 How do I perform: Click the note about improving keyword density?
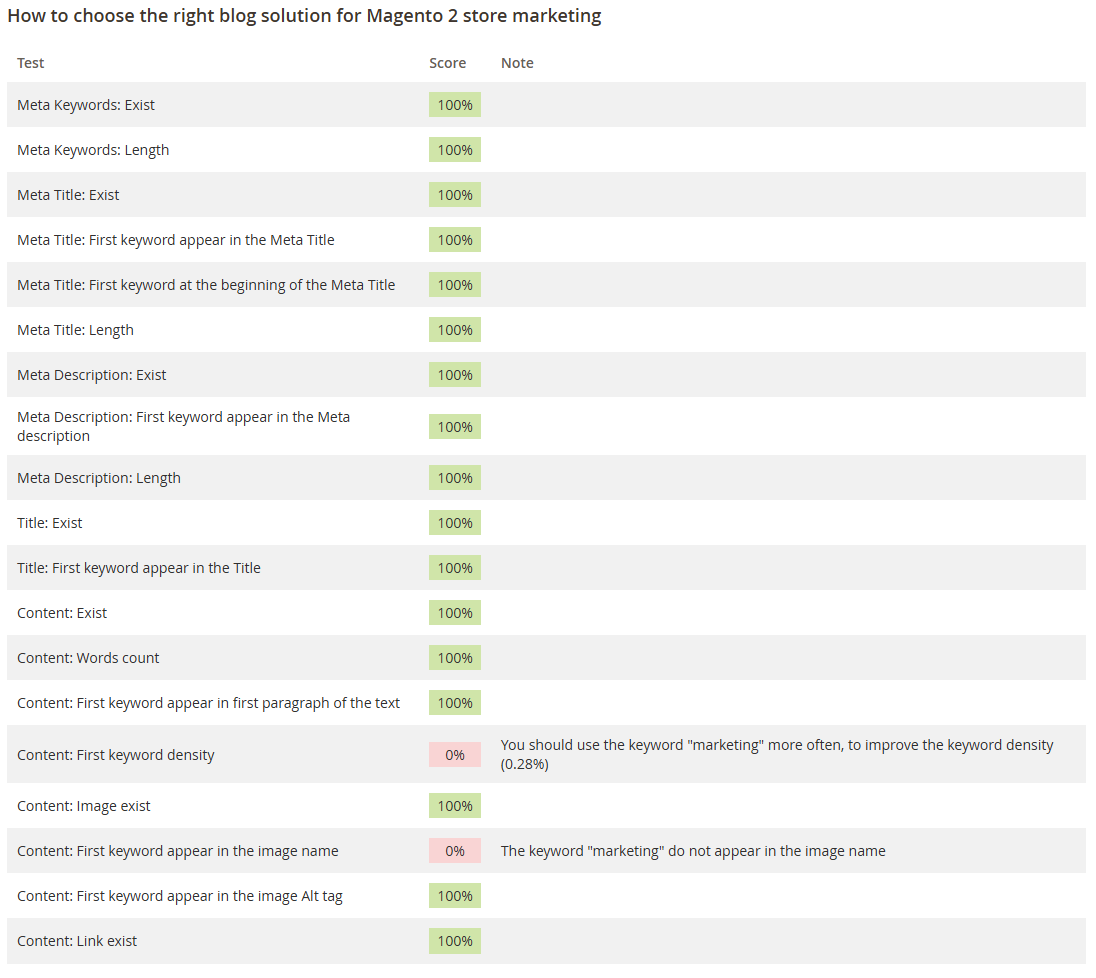pyautogui.click(x=776, y=755)
